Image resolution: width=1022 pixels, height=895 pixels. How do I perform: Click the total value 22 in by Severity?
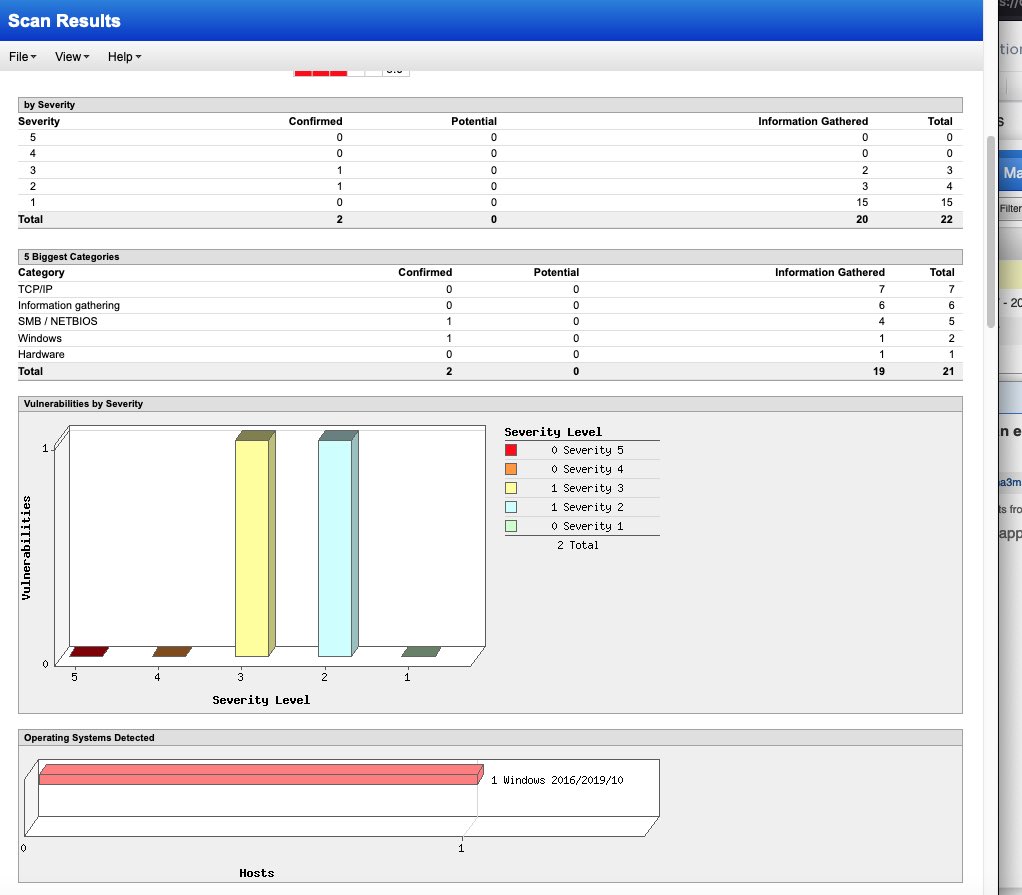pos(946,220)
